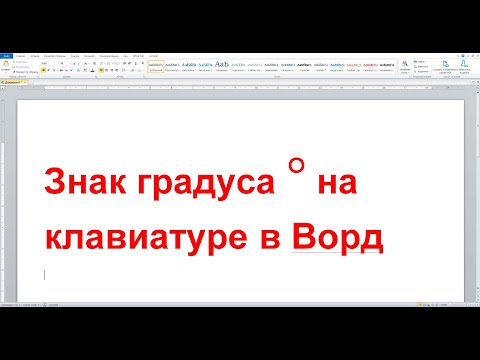The height and width of the screenshot is (360, 480).
Task: Open the Line Spacing dropdown
Action: tap(124, 70)
